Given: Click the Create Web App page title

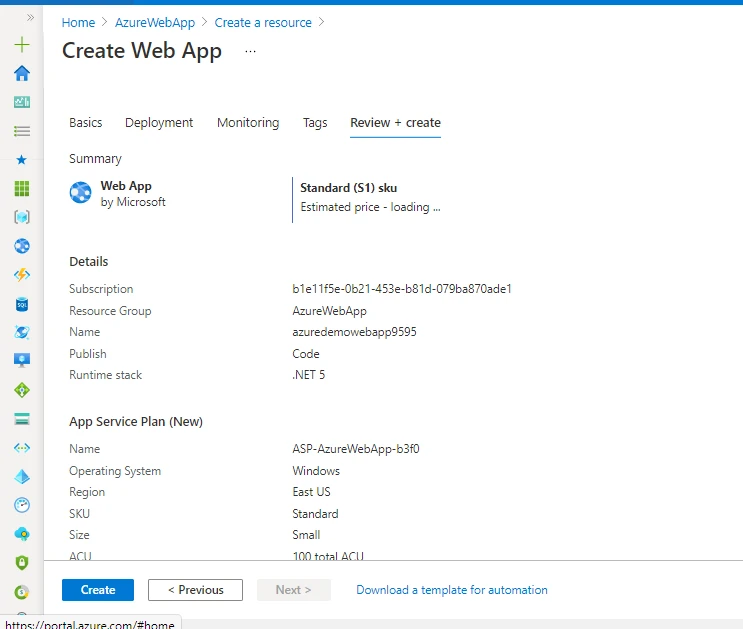Looking at the screenshot, I should [142, 51].
